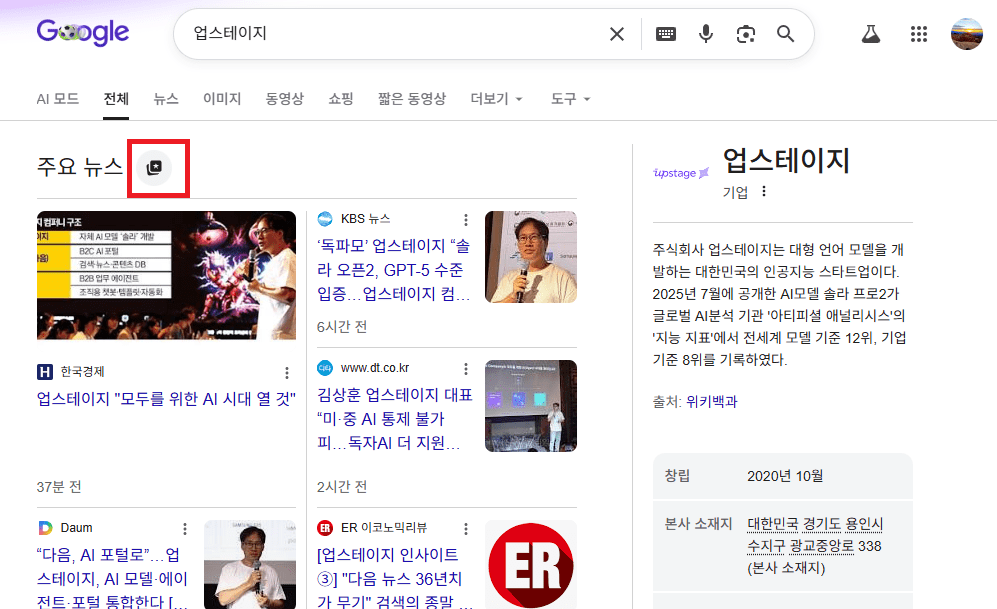Switch to 쇼핑 tab
997x609 pixels.
pyautogui.click(x=341, y=99)
